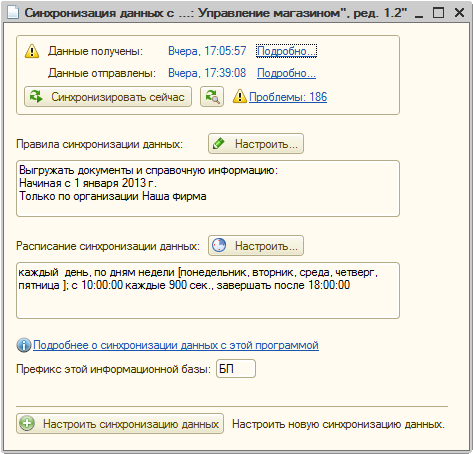
Task: Open Подробно link for Данные получены
Action: [286, 51]
